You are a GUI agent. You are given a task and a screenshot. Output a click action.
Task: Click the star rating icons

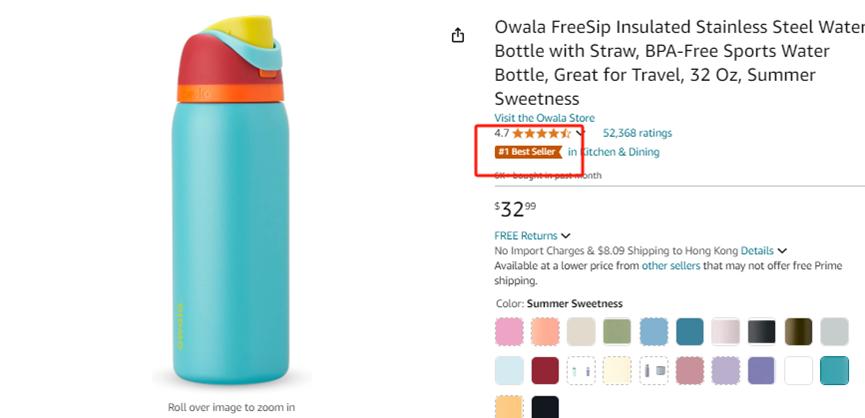coord(541,133)
